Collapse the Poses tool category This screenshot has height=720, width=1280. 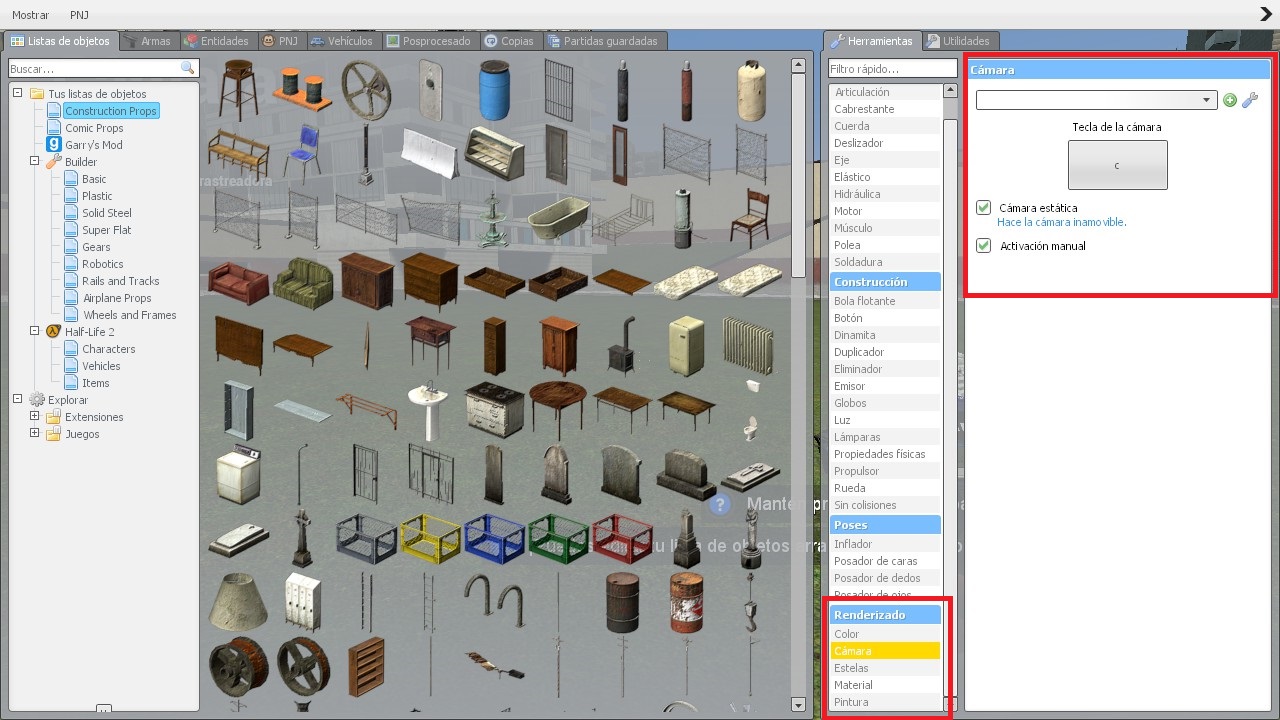[885, 525]
